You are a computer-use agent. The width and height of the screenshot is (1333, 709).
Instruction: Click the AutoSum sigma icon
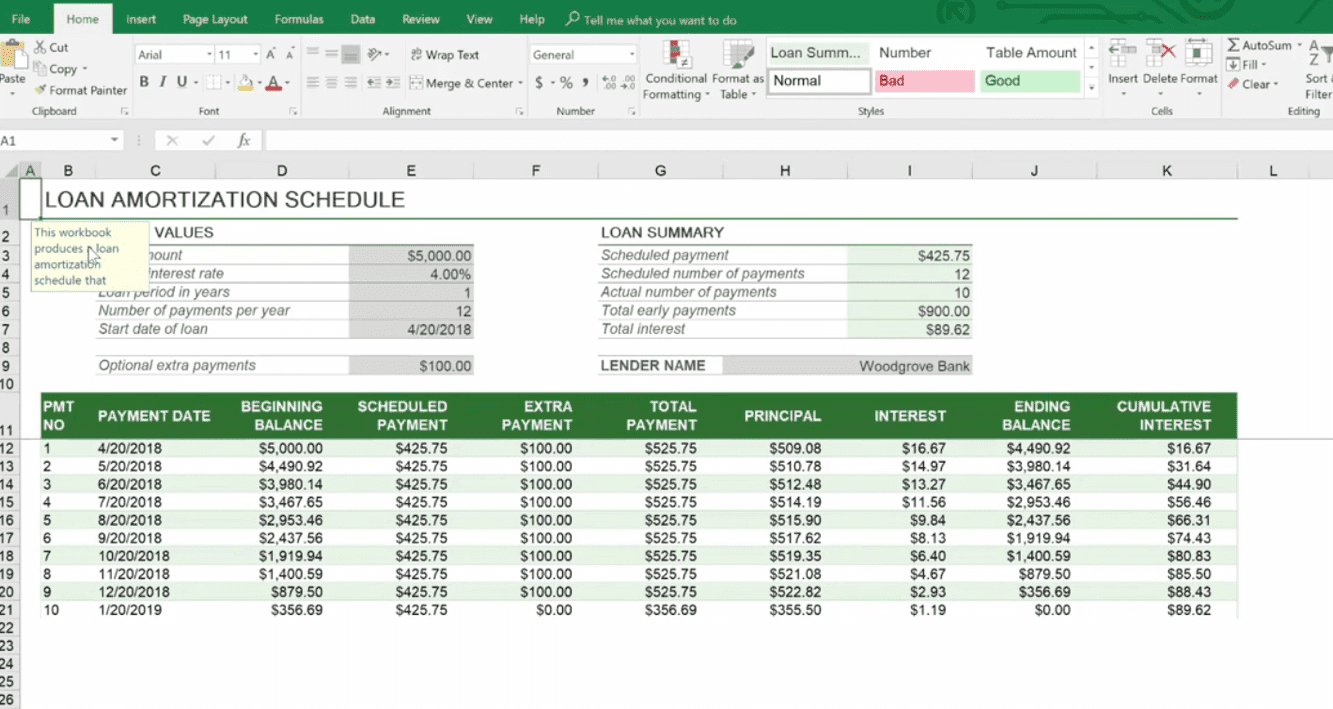(1234, 46)
